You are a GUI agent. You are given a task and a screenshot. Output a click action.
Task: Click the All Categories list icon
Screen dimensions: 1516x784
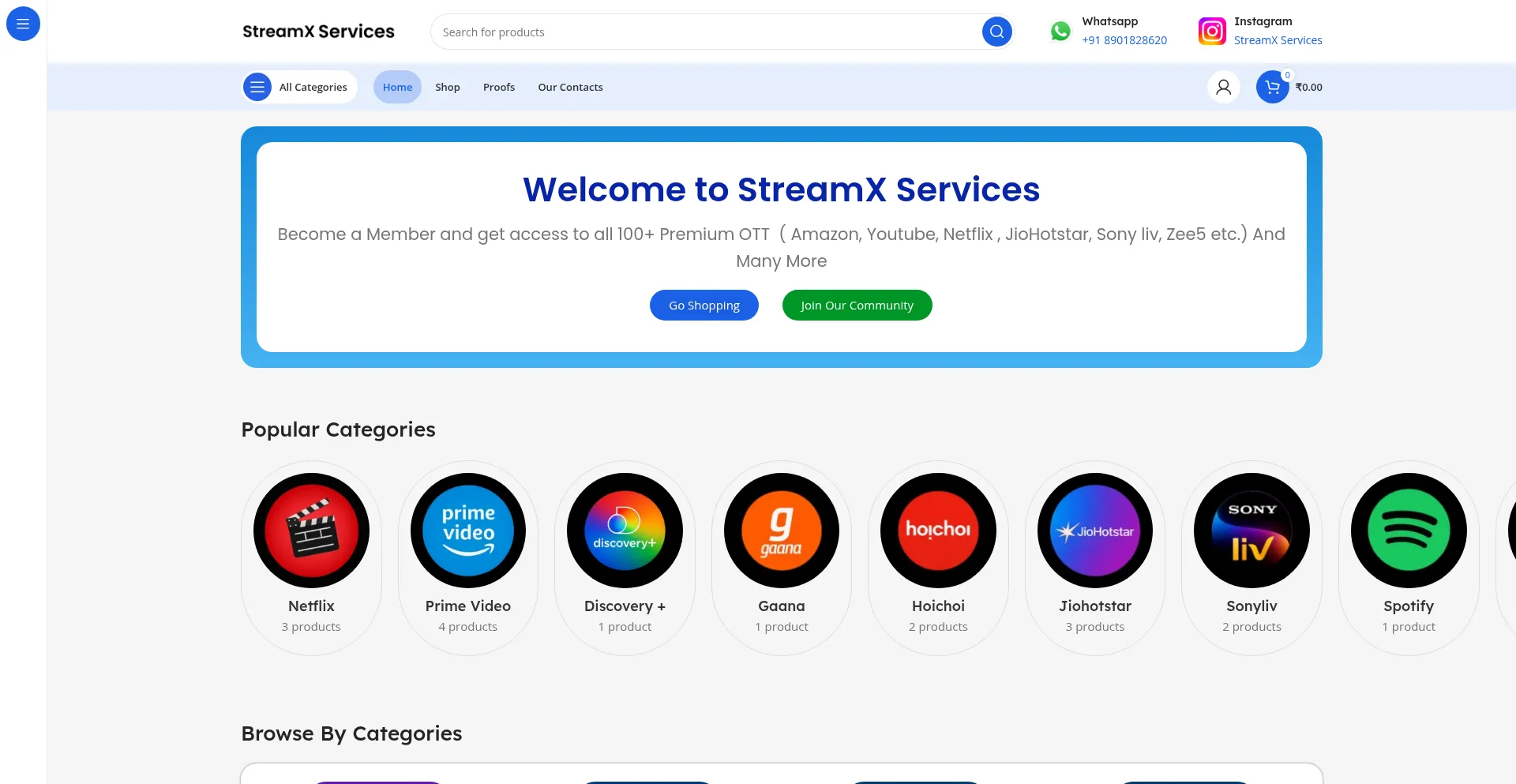[x=257, y=87]
